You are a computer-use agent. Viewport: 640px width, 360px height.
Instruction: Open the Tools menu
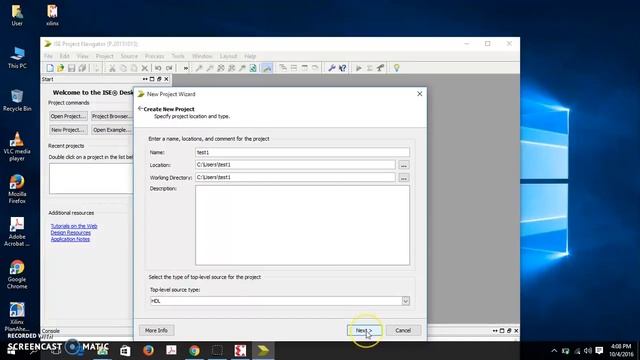[178, 56]
